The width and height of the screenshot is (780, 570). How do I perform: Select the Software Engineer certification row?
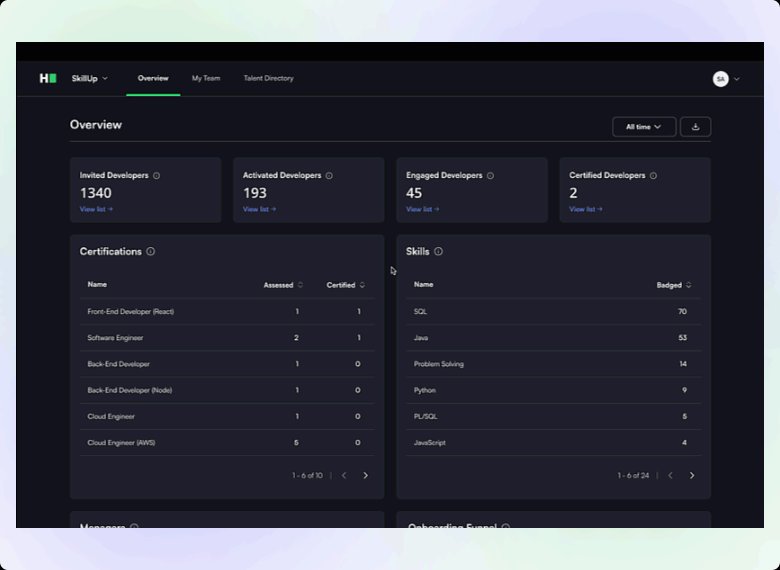[227, 338]
